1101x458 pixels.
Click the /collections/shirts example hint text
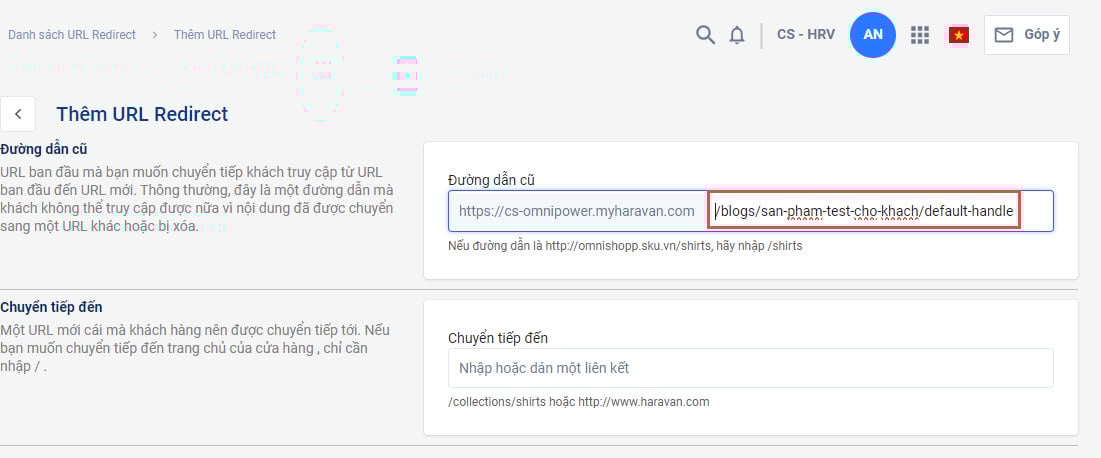(x=579, y=402)
